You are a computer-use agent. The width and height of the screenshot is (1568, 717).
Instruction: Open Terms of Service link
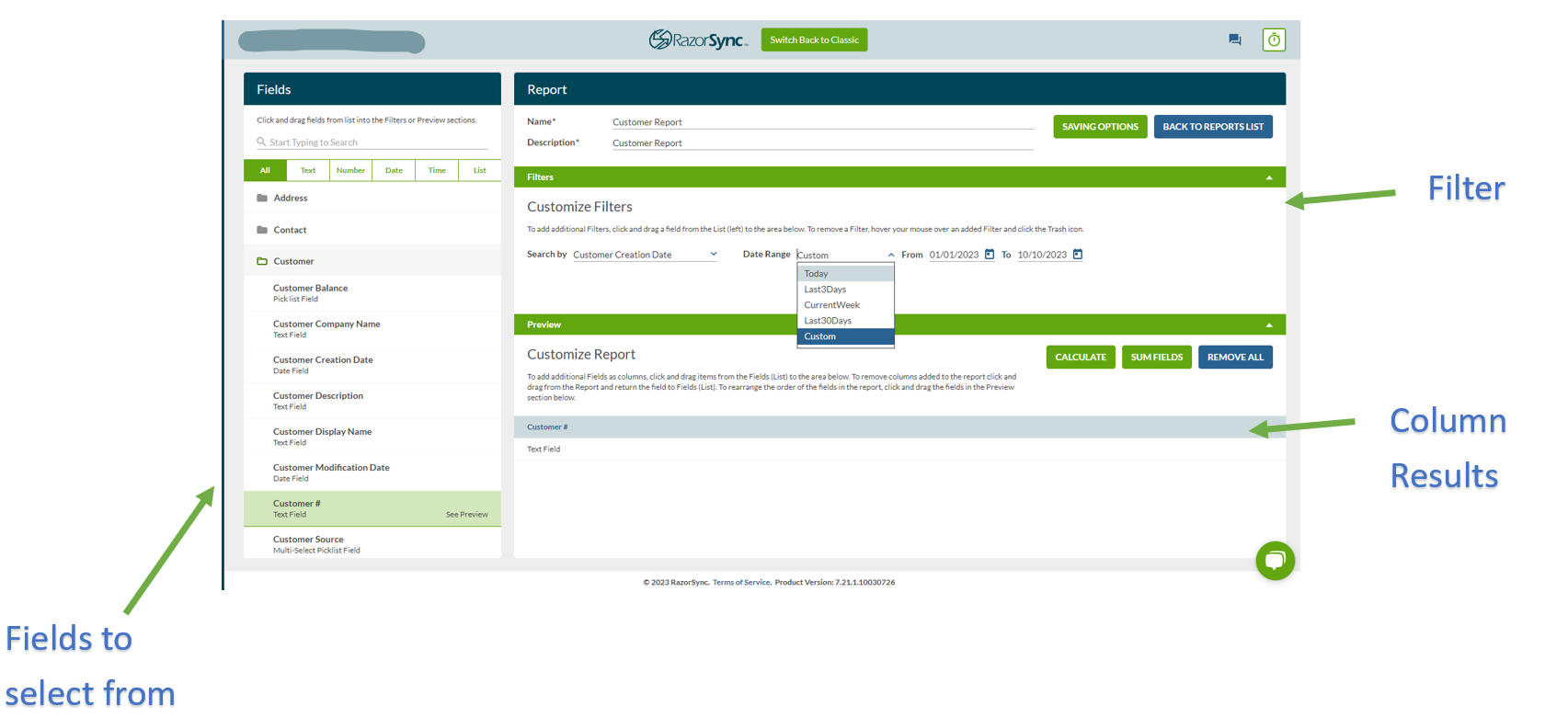click(x=742, y=582)
